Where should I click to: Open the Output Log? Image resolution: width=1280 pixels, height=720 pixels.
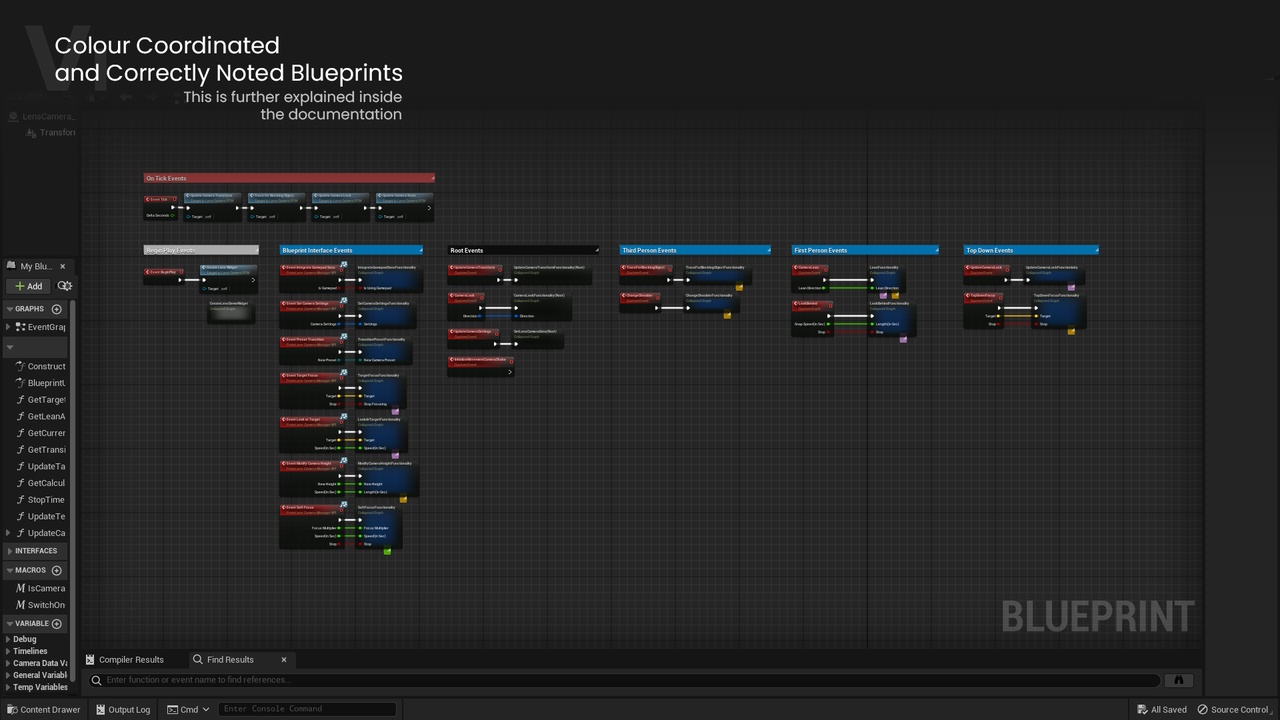[122, 710]
